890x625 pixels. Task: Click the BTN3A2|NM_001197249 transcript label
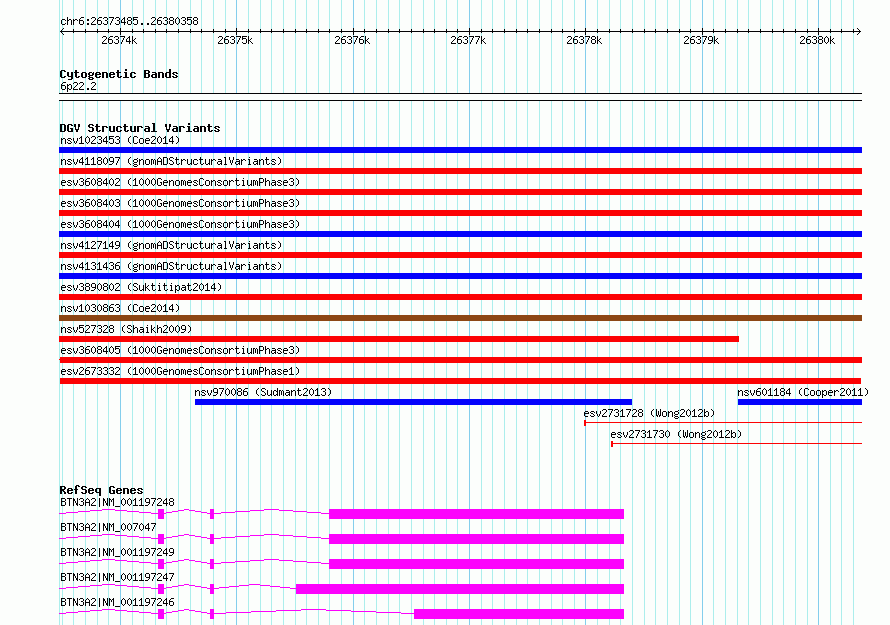click(x=117, y=552)
